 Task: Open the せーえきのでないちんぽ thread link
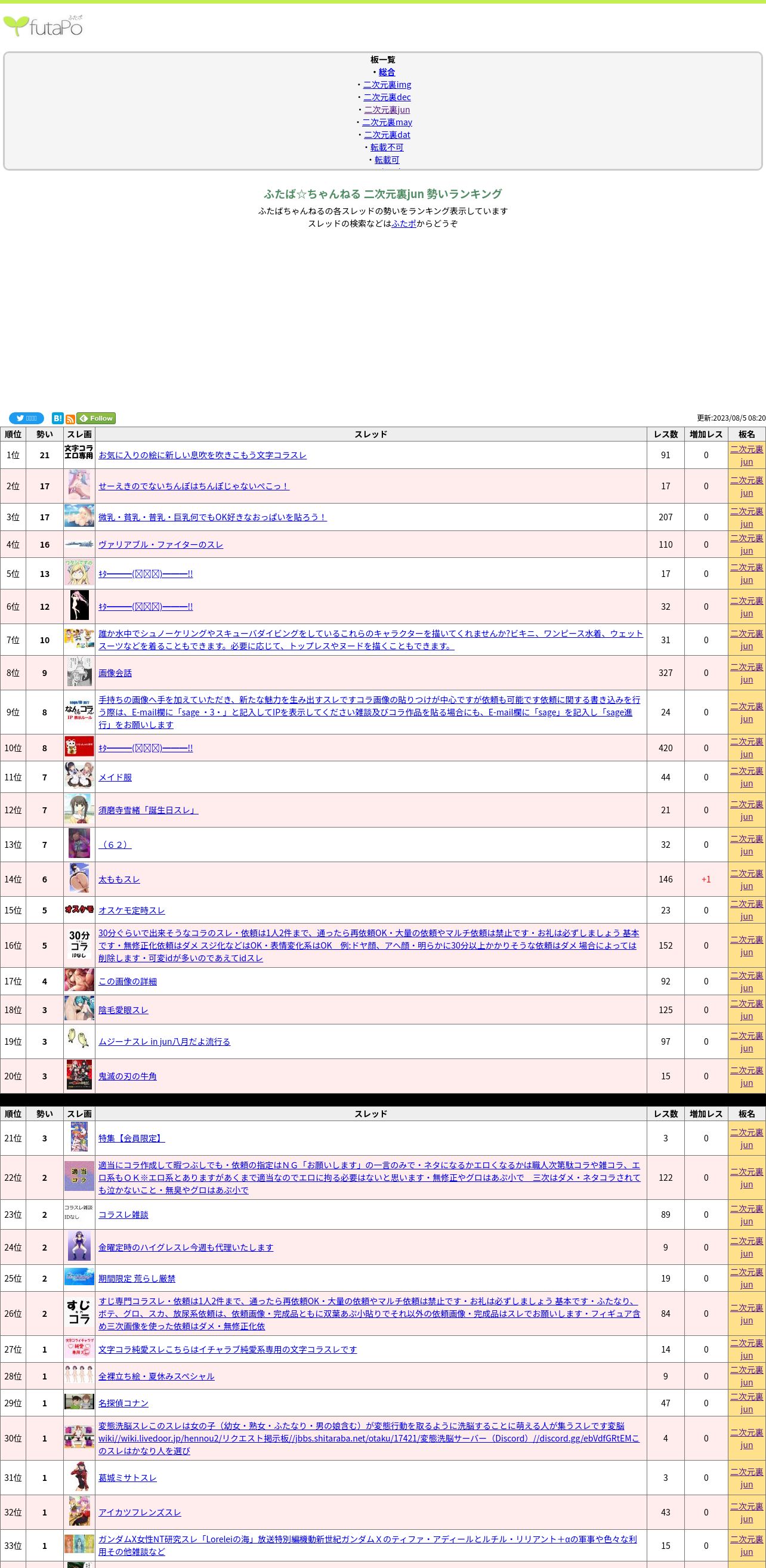(x=194, y=486)
